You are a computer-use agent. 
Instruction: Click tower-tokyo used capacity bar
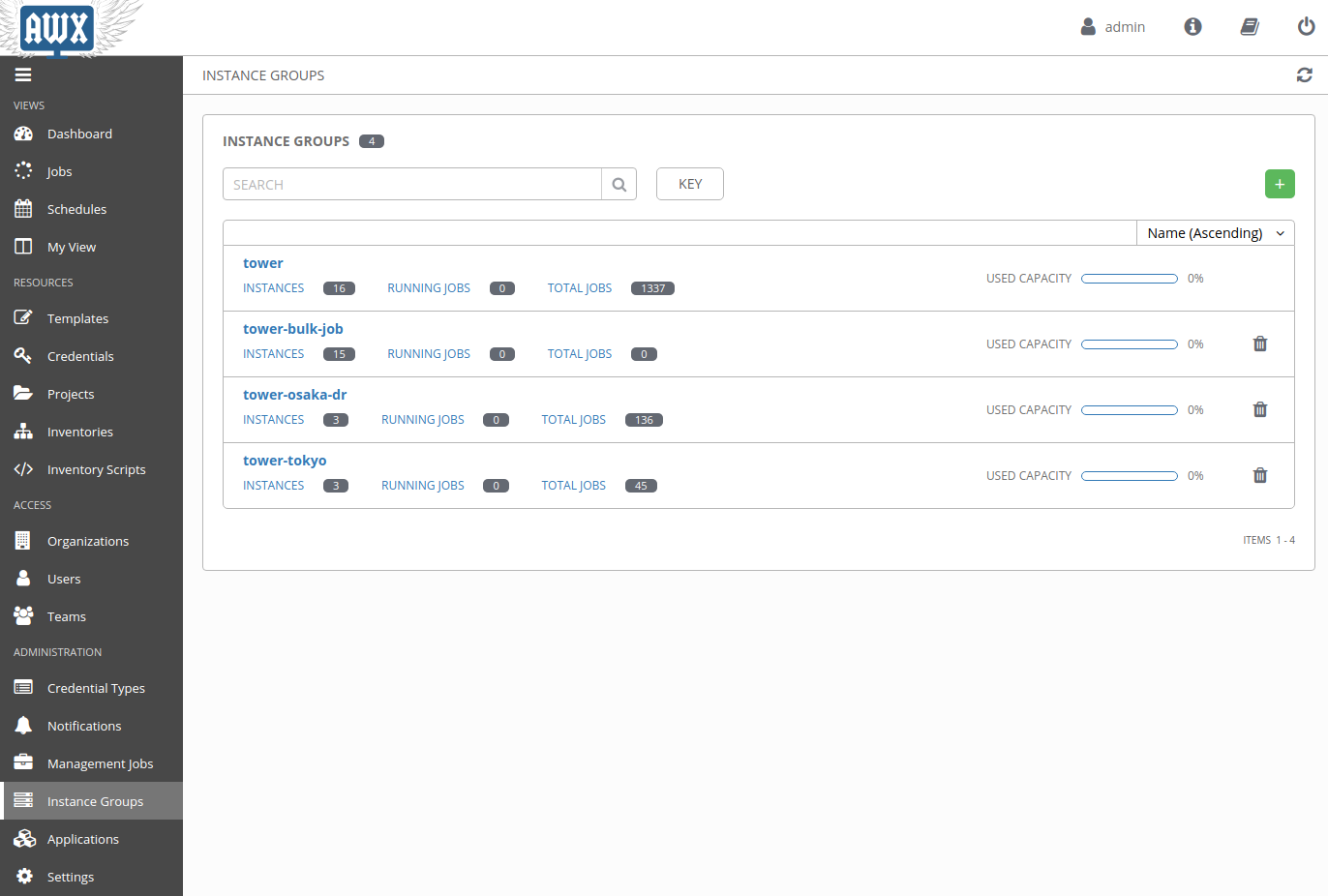[1130, 476]
